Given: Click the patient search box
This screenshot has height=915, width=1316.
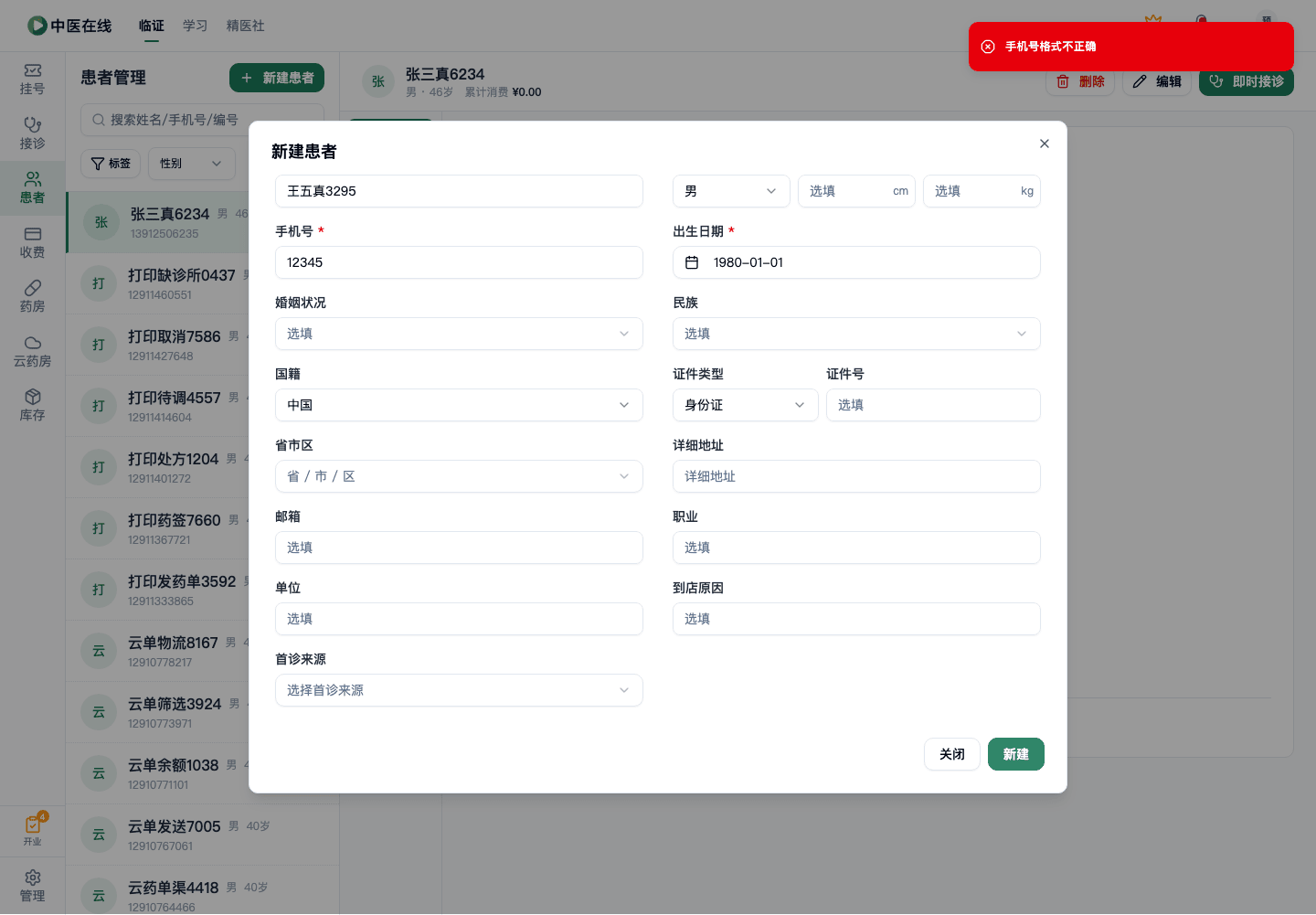Looking at the screenshot, I should click(x=202, y=120).
